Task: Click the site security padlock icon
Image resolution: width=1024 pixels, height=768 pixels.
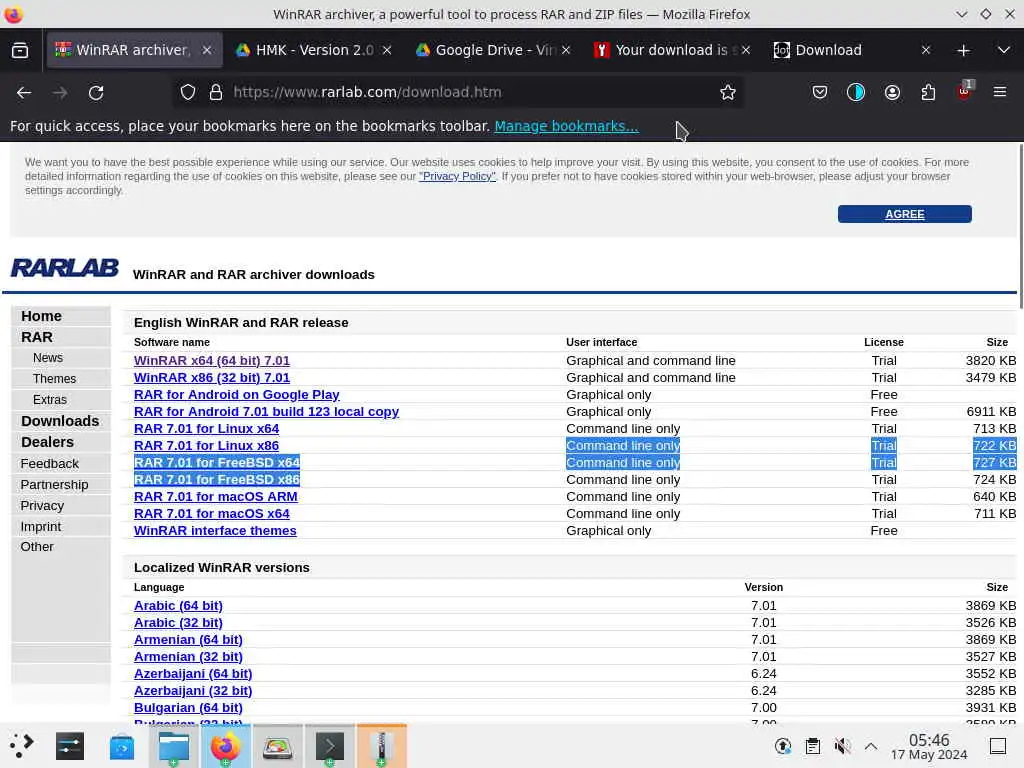Action: [216, 92]
